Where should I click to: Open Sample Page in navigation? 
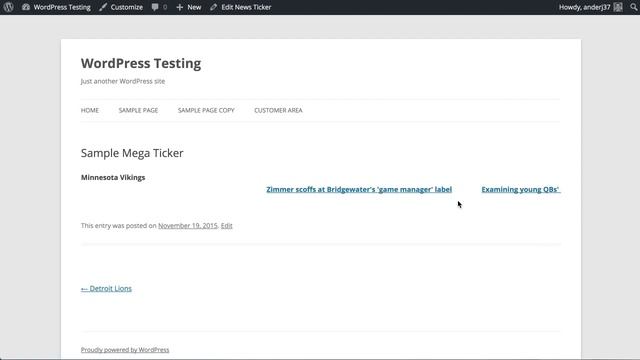[138, 110]
